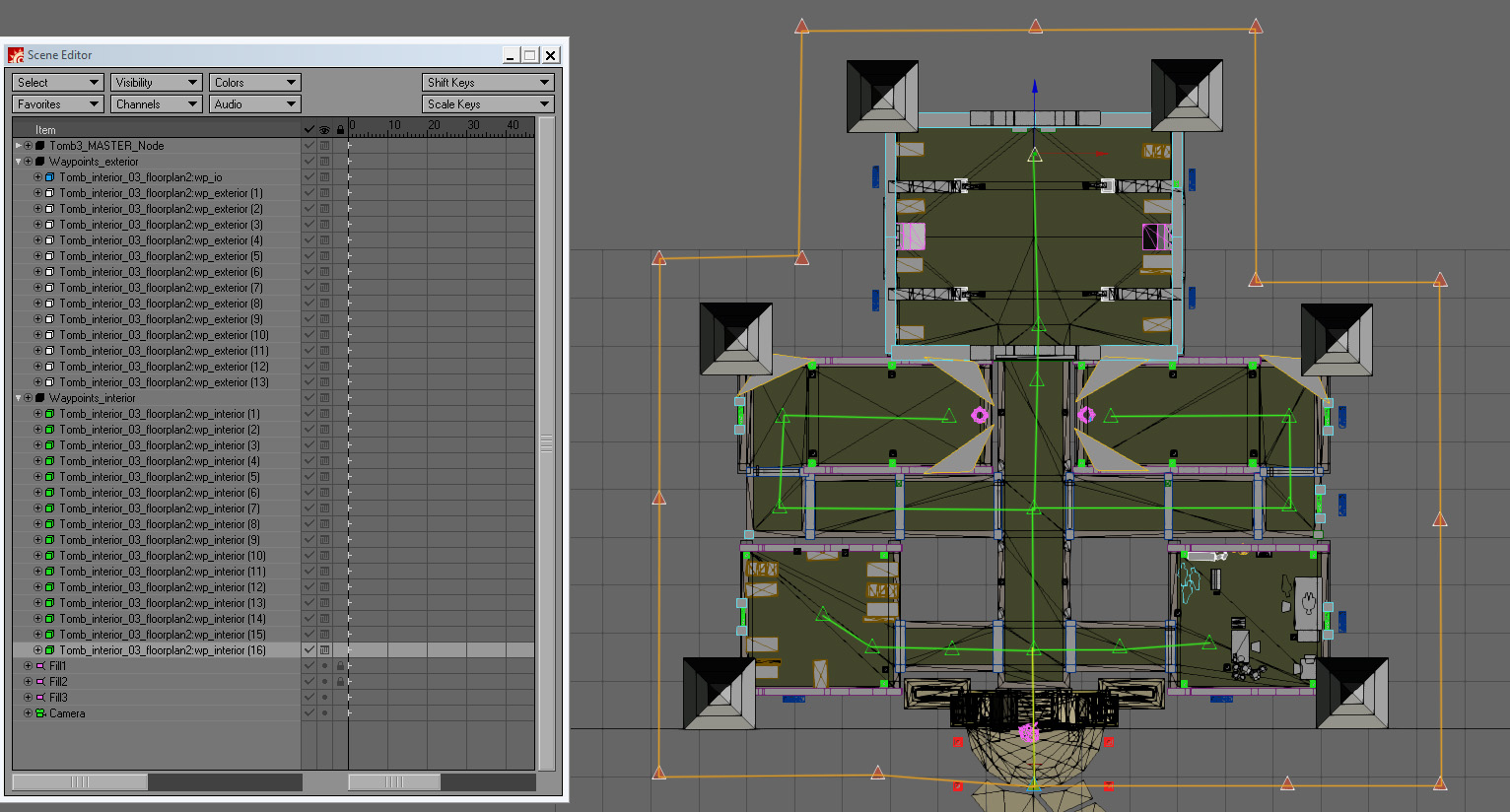Open the Shift Keys menu
The image size is (1510, 812).
coord(488,83)
